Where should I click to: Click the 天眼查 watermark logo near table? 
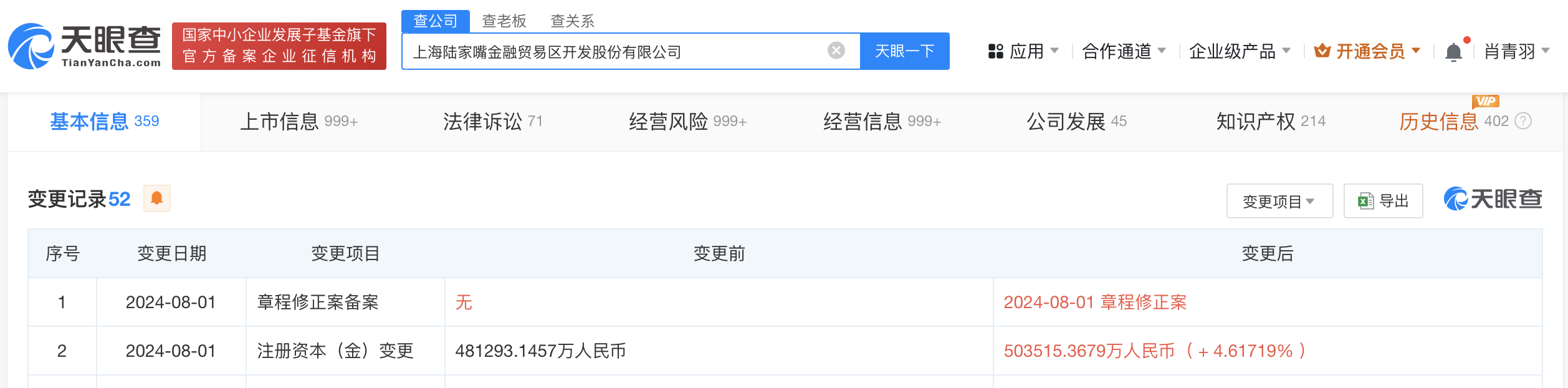point(1493,199)
